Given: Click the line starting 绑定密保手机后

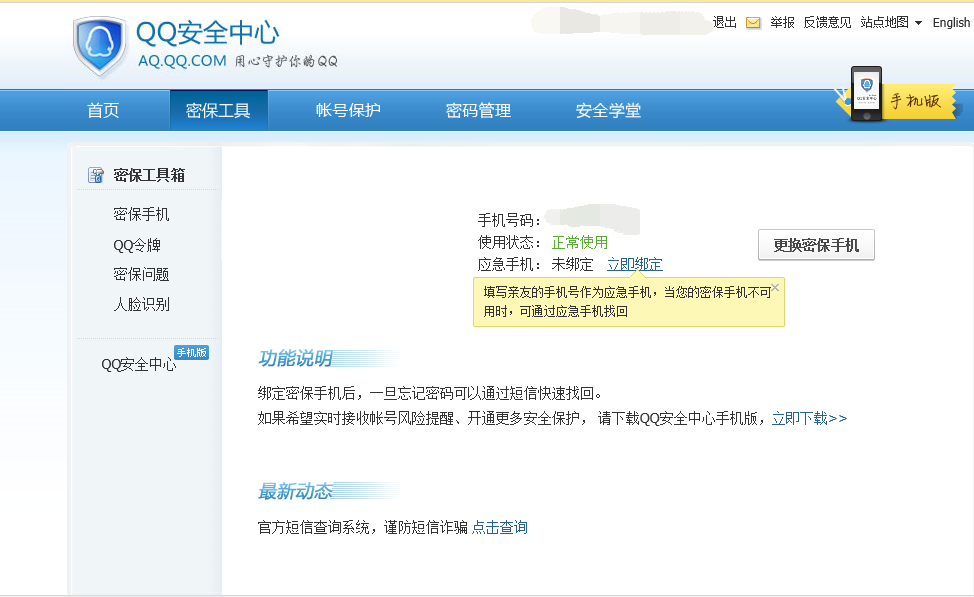Looking at the screenshot, I should coord(430,393).
